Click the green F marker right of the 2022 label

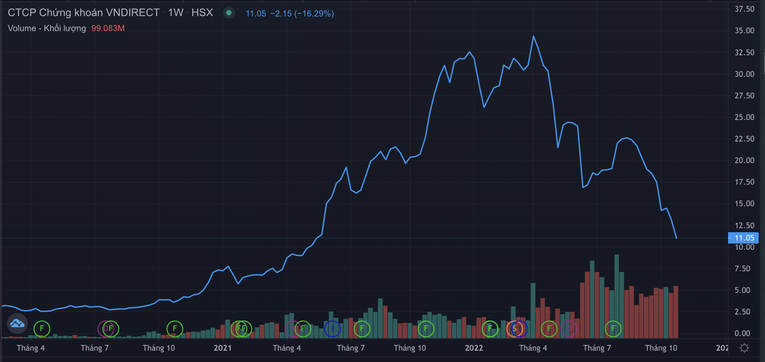click(x=490, y=329)
